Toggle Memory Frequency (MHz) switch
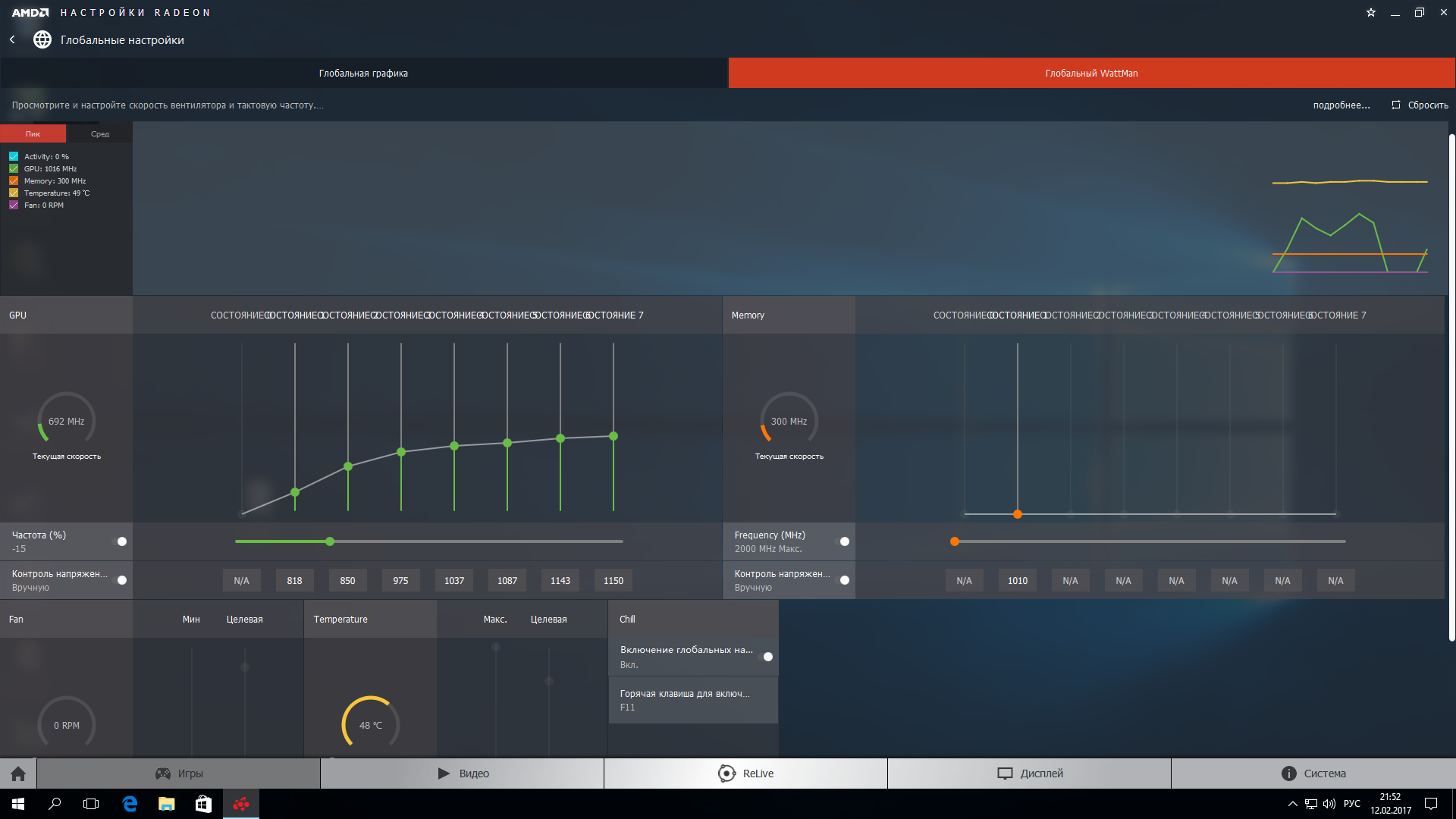 pos(843,541)
